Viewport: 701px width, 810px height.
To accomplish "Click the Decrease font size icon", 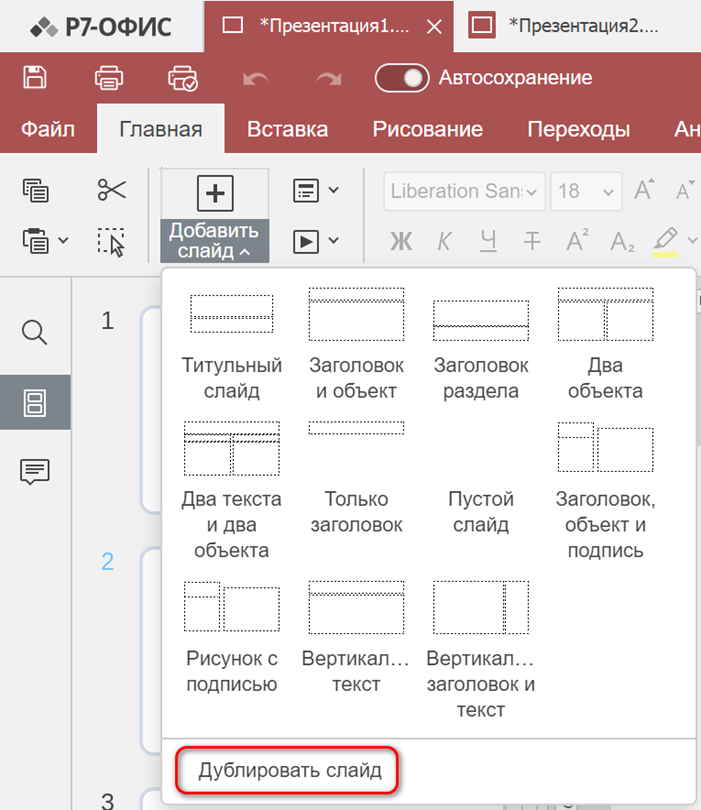I will (x=685, y=190).
